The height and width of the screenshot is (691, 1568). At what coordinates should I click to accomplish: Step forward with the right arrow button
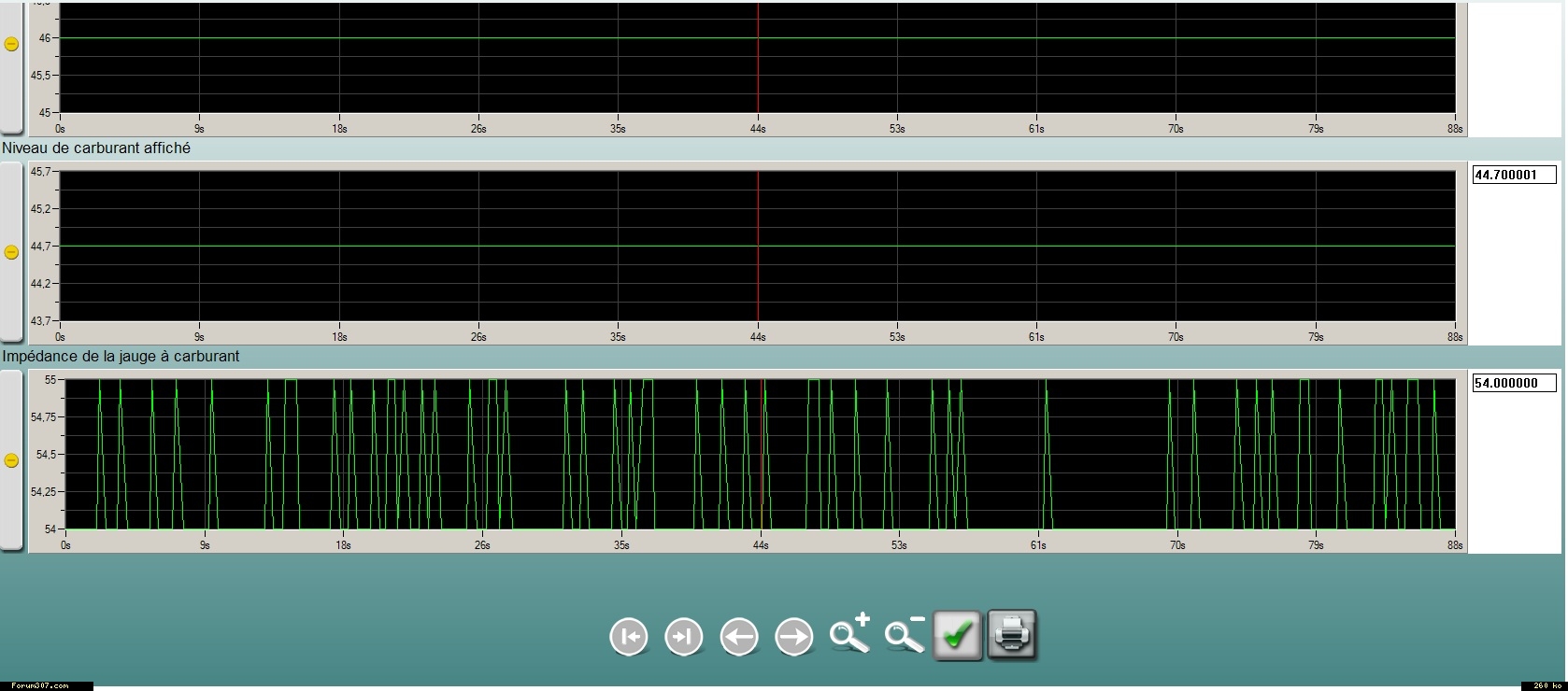(794, 637)
